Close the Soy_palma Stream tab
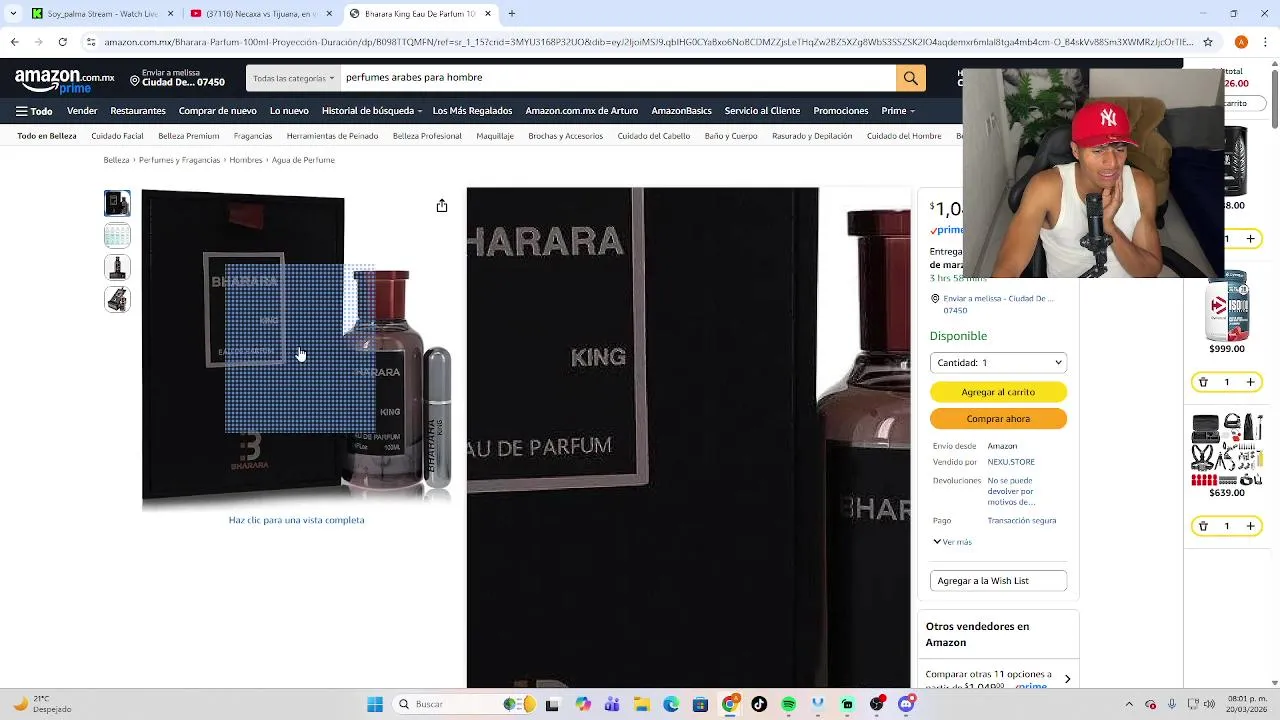The height and width of the screenshot is (720, 1280). [170, 13]
